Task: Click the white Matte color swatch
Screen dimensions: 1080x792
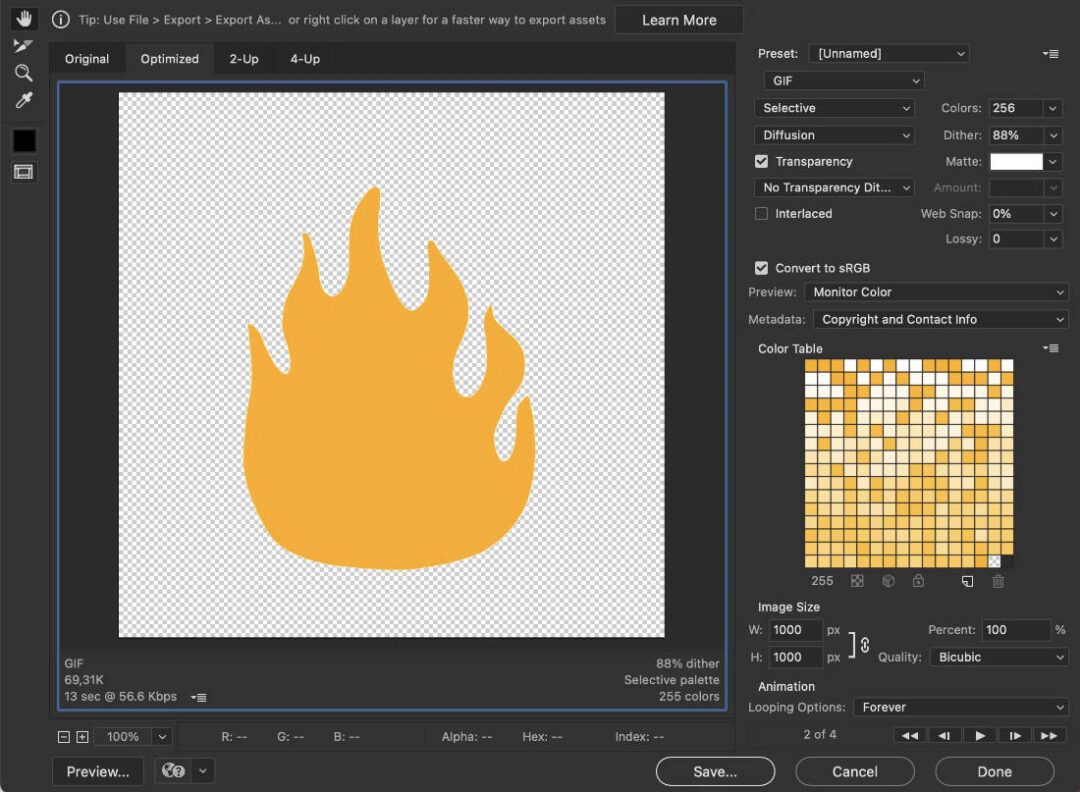Action: pyautogui.click(x=1016, y=162)
